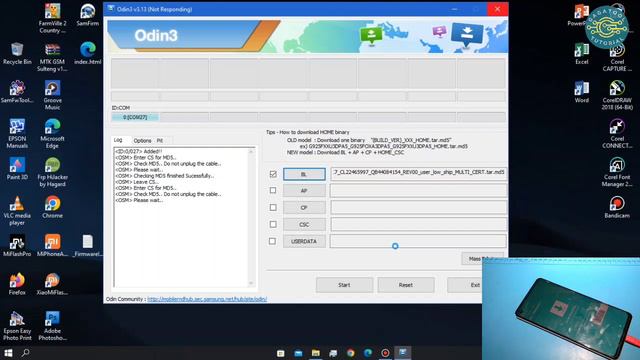Switch to Bandicam recorder in taskbar
Screen dimensions: 640x360
[x=385, y=353]
